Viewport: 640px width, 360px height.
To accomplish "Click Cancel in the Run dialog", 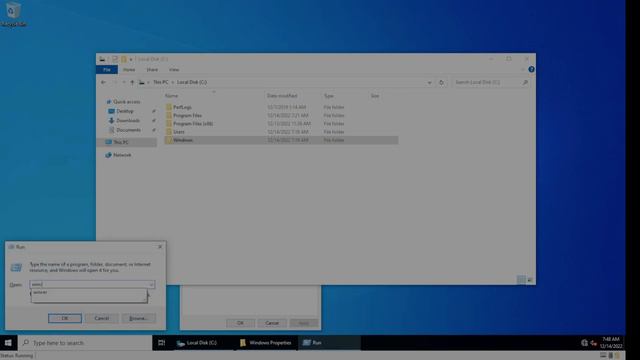I will pos(102,318).
